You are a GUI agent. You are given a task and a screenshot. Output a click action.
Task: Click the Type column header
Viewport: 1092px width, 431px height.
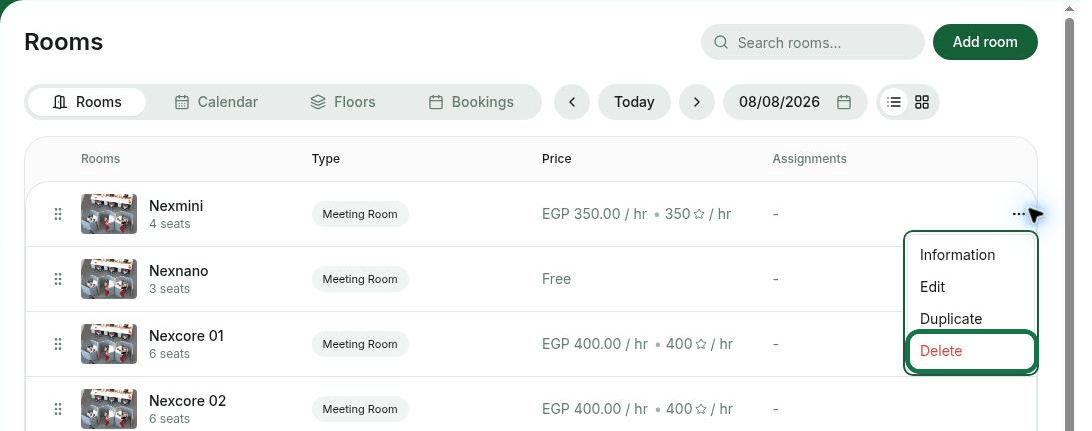(326, 159)
